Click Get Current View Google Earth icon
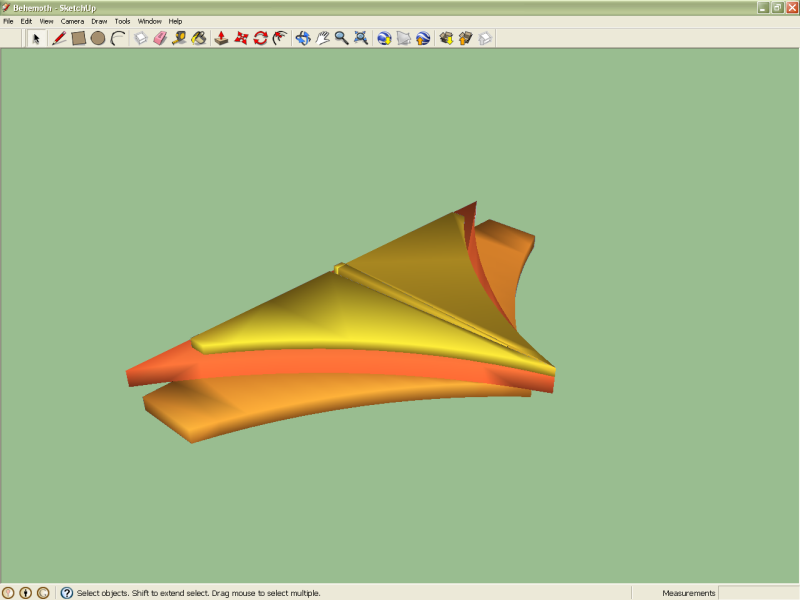This screenshot has height=600, width=800. click(x=384, y=38)
